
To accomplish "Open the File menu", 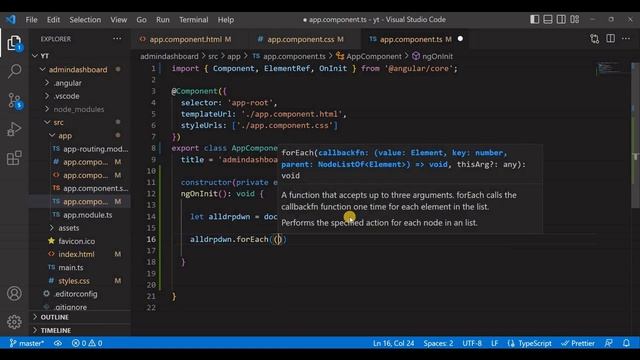I will point(31,20).
